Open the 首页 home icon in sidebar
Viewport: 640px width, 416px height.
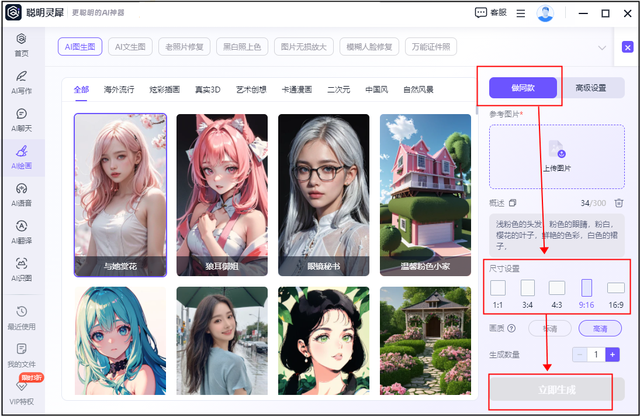click(22, 44)
